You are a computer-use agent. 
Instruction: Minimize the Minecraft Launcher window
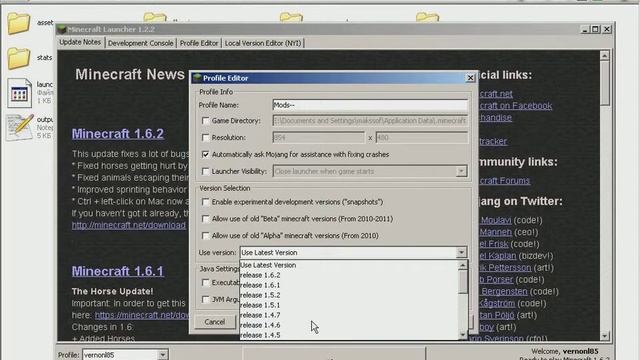585,29
